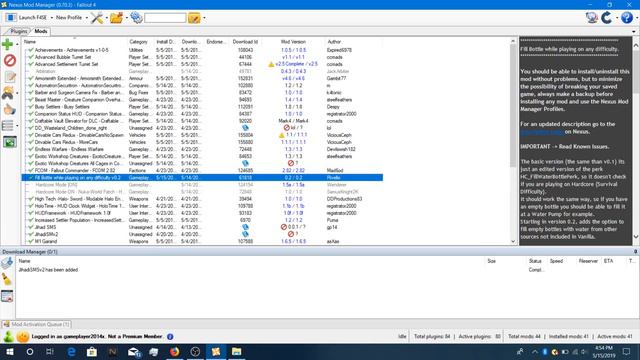Select the Fill Bottle while playing highlighted row

pyautogui.click(x=202, y=178)
